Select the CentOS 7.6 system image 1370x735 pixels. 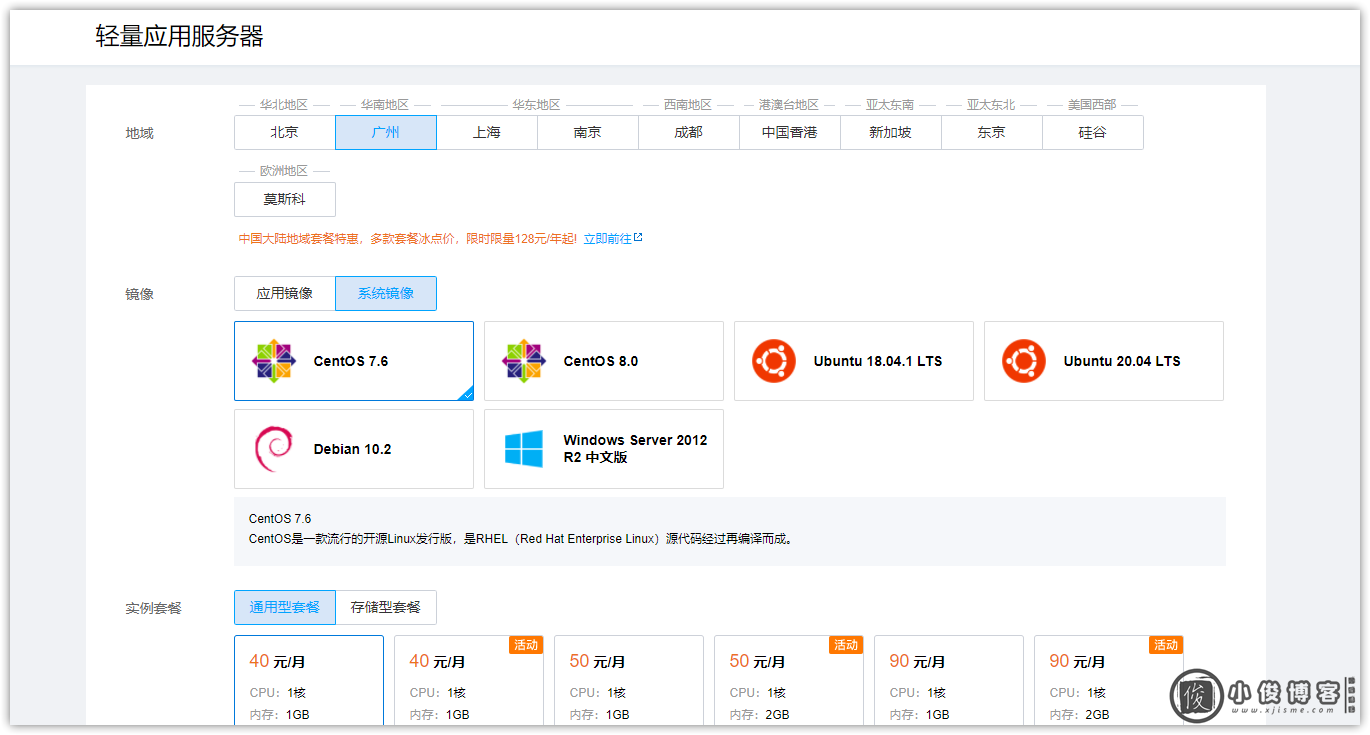pyautogui.click(x=353, y=361)
